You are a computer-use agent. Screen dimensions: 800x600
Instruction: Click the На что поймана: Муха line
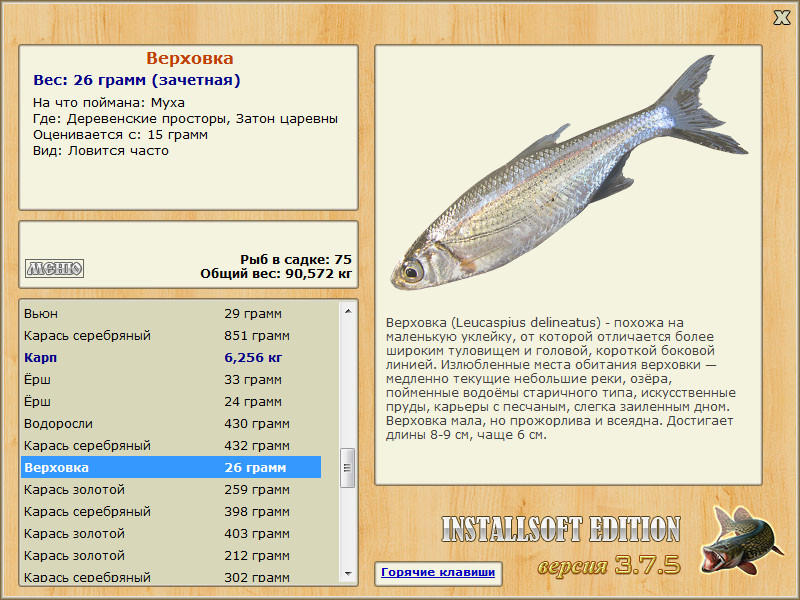click(x=109, y=103)
